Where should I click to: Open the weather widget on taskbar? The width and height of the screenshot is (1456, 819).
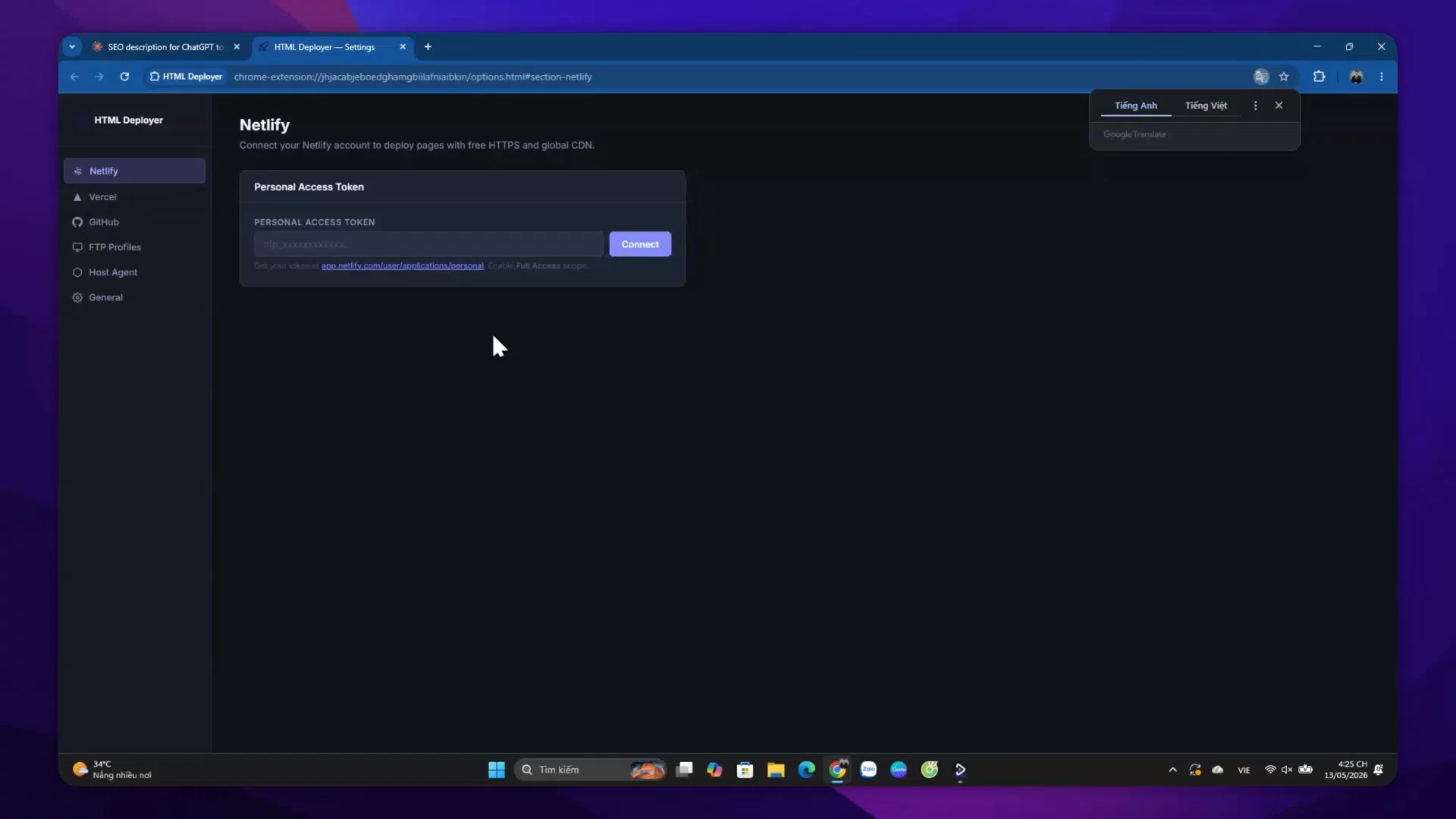coord(112,770)
